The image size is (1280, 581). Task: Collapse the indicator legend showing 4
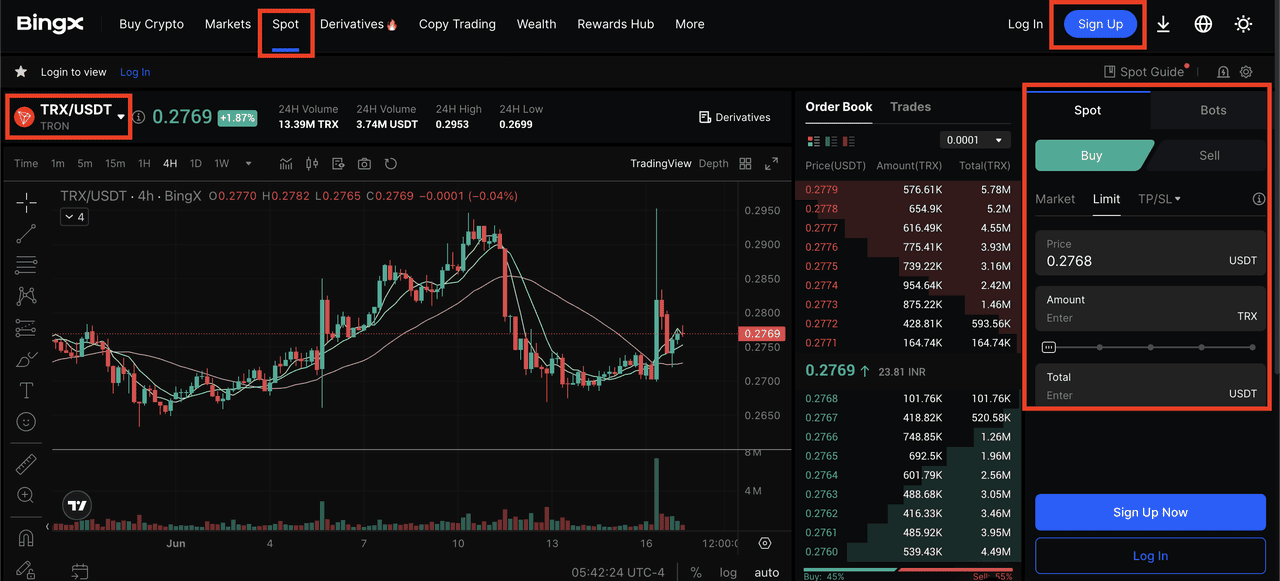74,217
